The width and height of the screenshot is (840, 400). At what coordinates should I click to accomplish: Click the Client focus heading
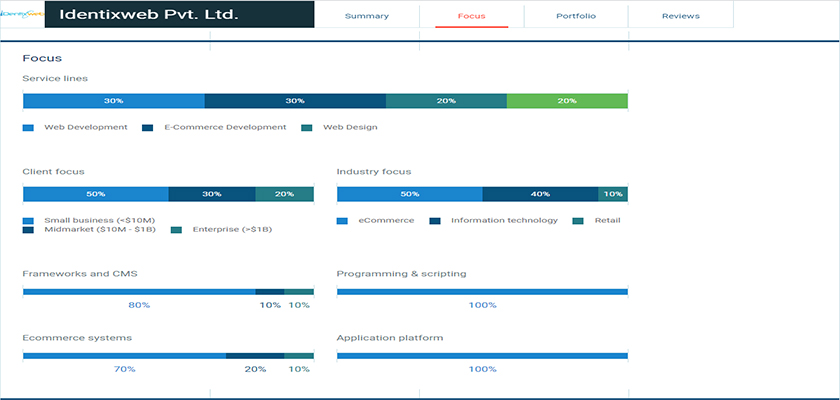(54, 172)
